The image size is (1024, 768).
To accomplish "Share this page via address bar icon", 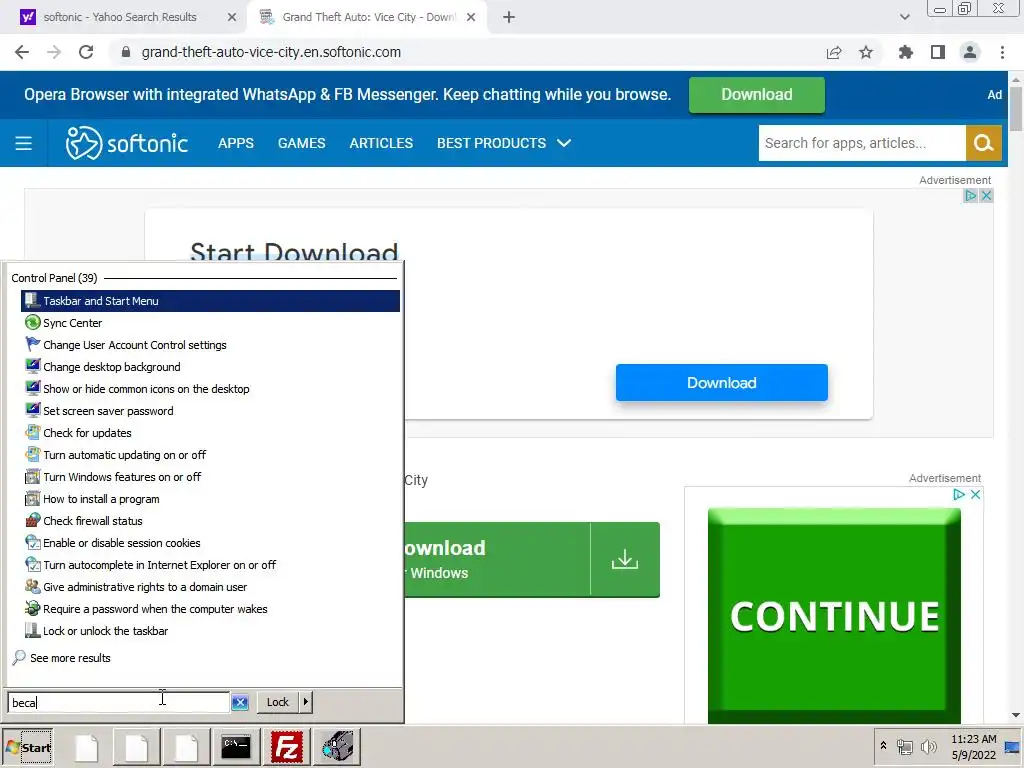I will pyautogui.click(x=834, y=52).
